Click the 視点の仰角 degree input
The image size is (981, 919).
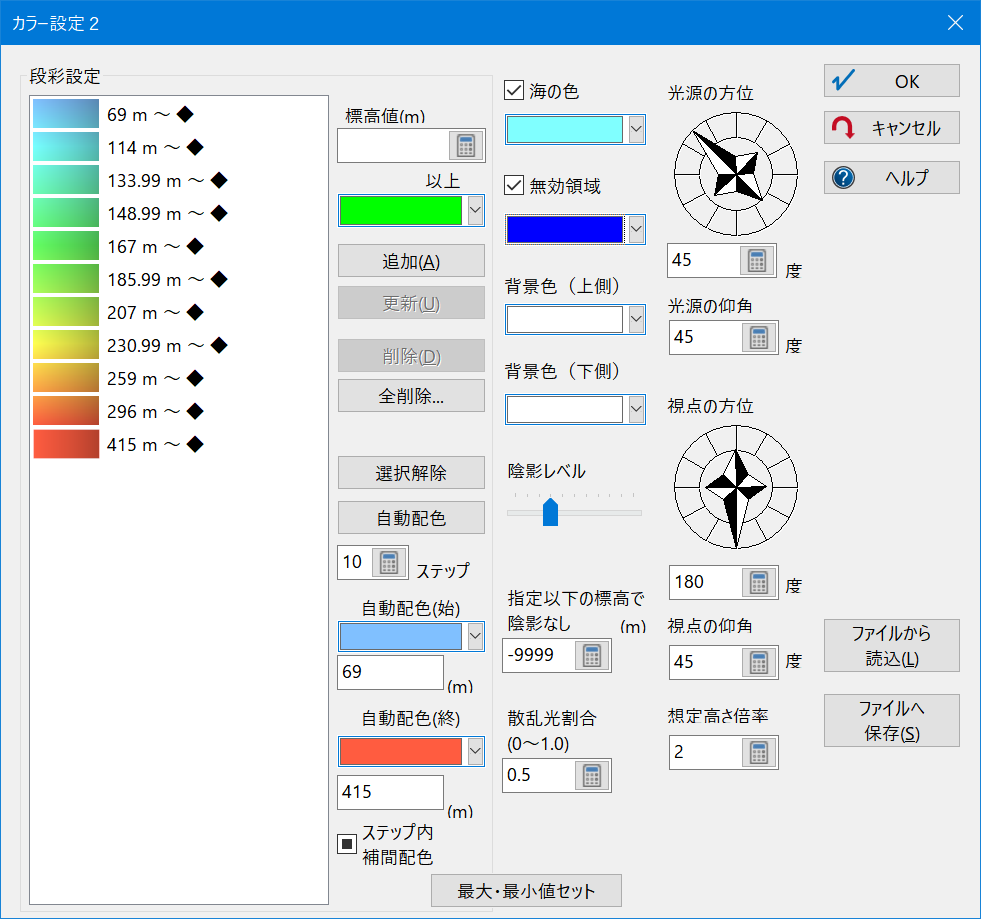[x=706, y=663]
